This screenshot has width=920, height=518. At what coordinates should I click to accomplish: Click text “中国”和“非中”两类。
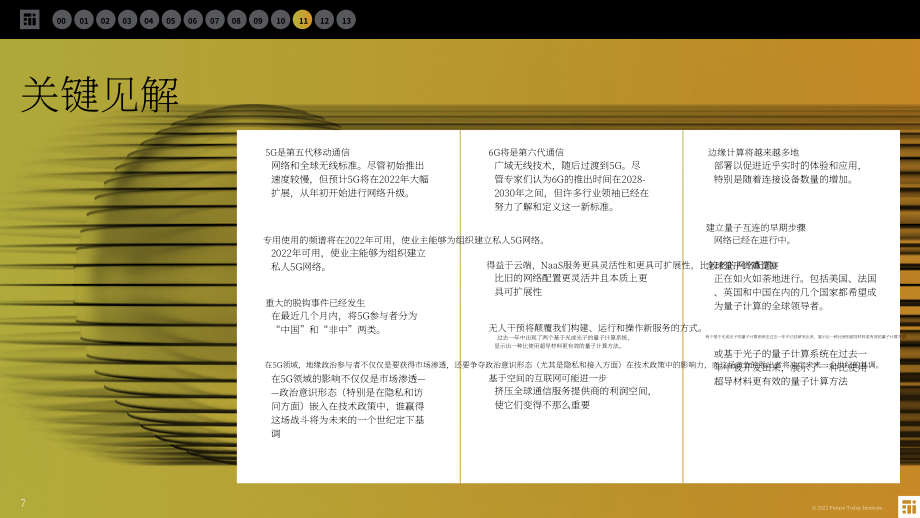pyautogui.click(x=329, y=330)
